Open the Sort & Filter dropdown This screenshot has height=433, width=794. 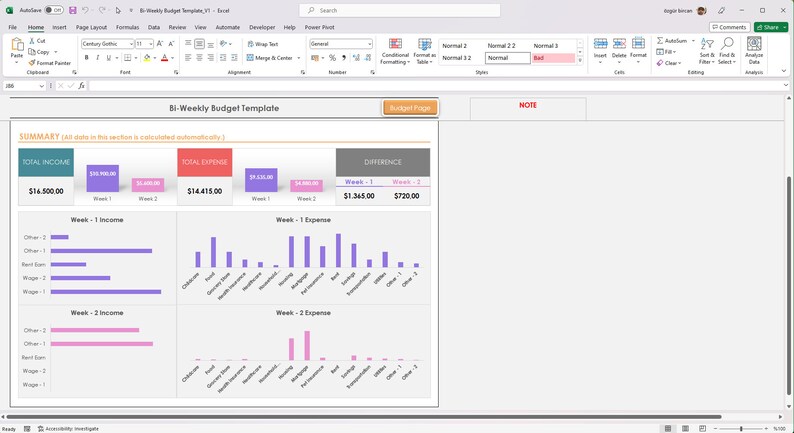tap(707, 51)
